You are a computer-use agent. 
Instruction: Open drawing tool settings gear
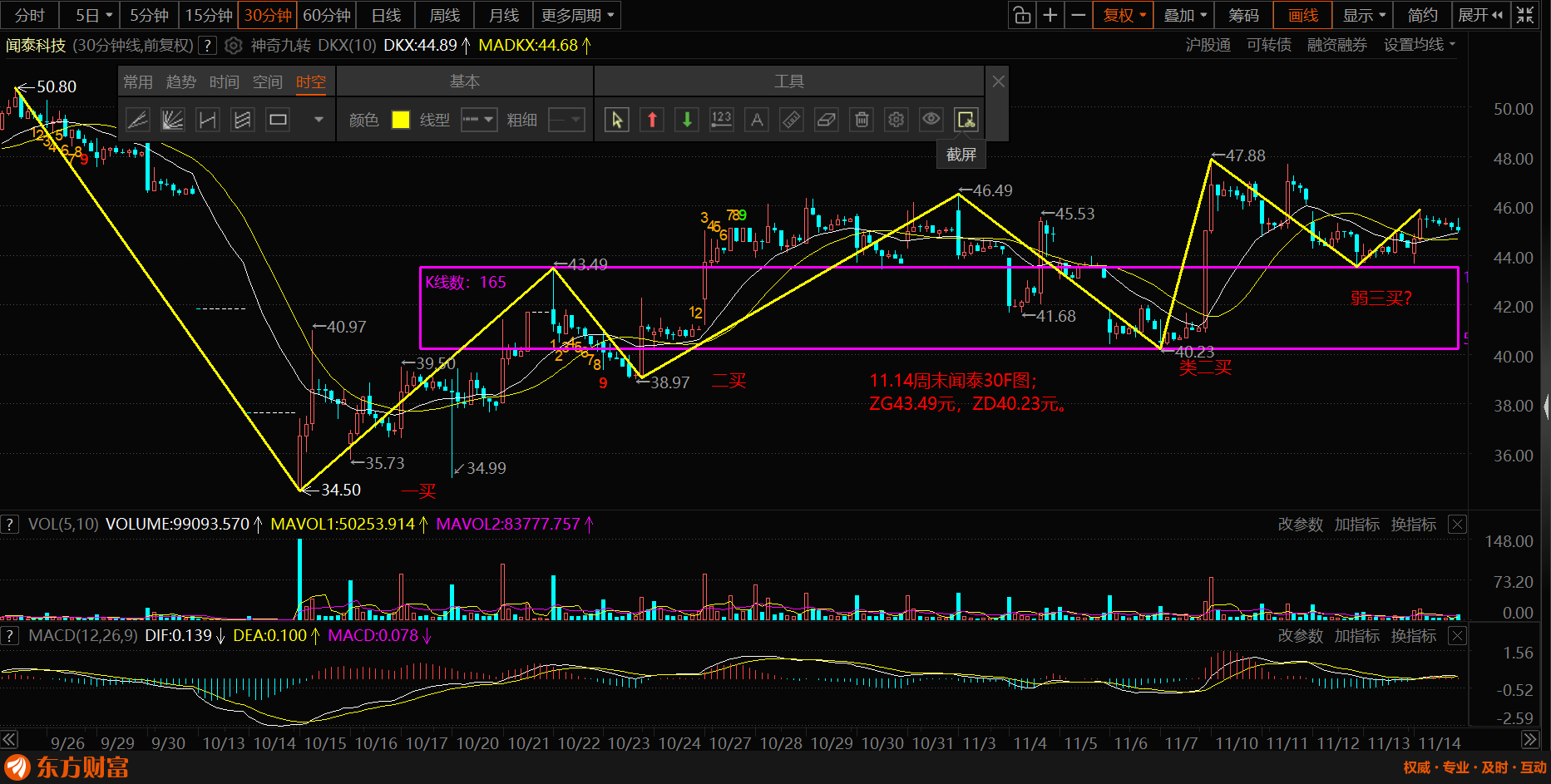coord(896,120)
